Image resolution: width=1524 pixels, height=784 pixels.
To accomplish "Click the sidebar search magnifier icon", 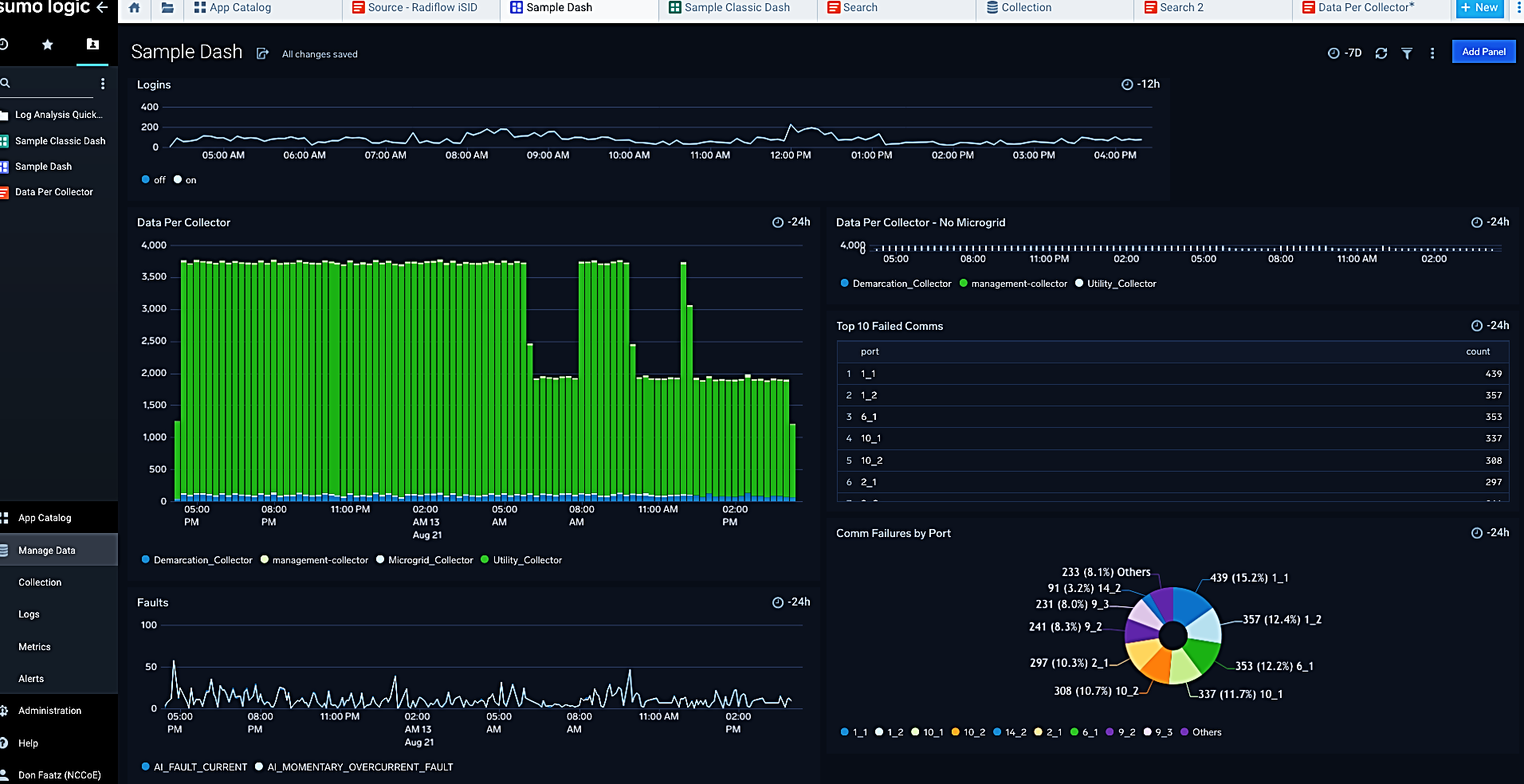I will [x=6, y=83].
